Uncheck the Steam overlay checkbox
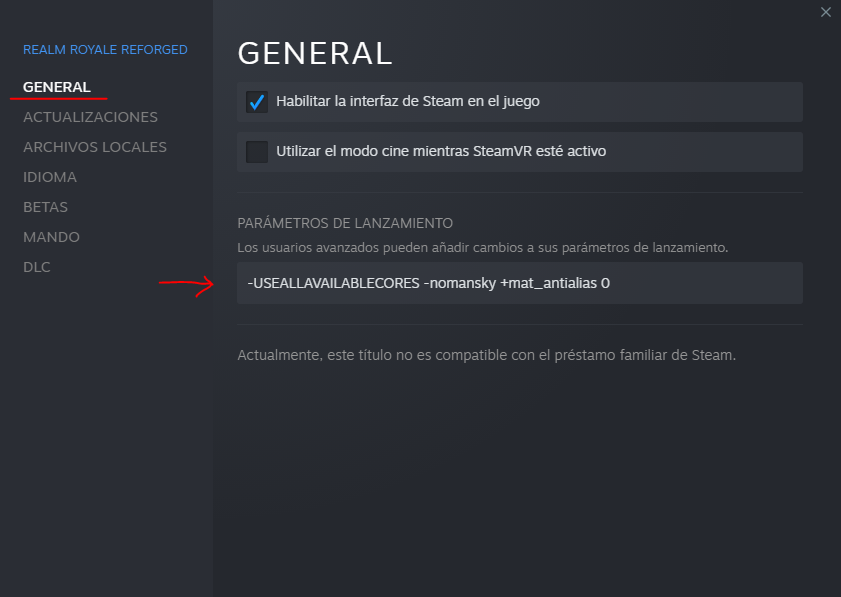 point(257,102)
